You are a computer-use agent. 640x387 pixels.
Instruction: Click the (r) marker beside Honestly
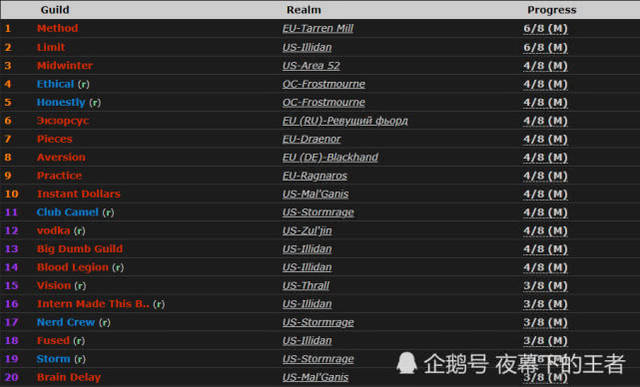click(95, 102)
